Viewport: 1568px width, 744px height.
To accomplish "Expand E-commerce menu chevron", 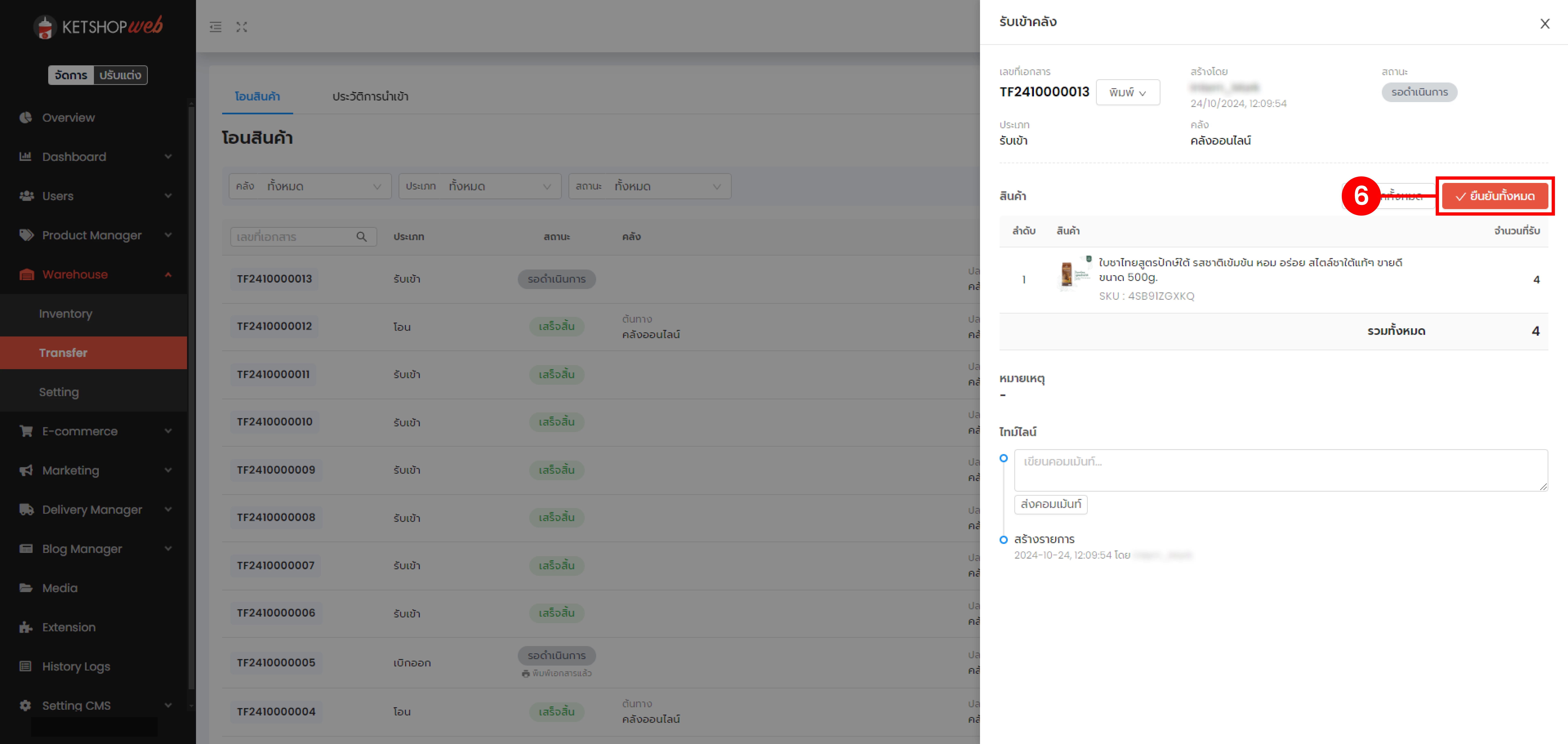I will [x=168, y=431].
